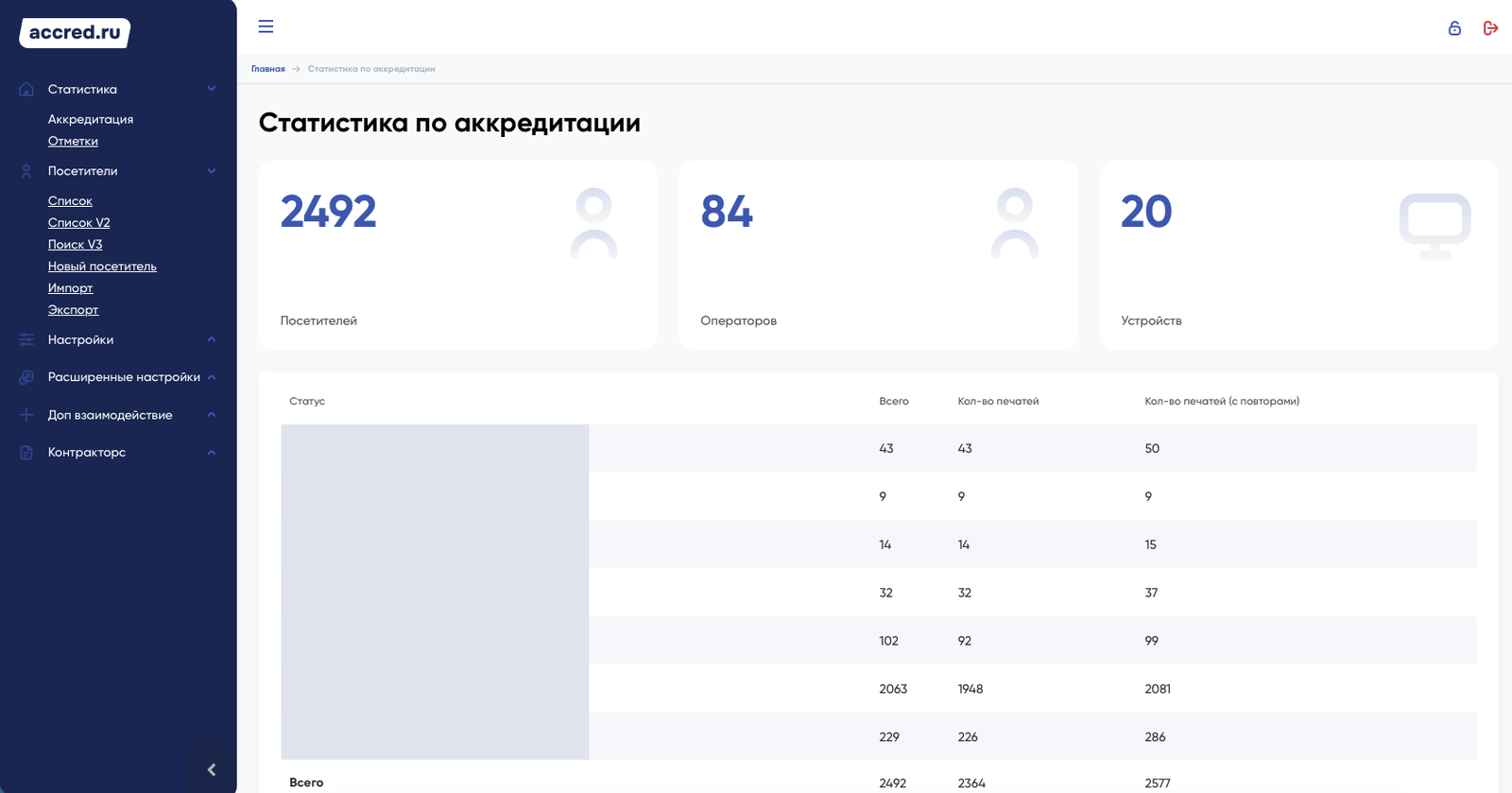Click total value 2364
Viewport: 1512px width, 793px height.
(971, 784)
